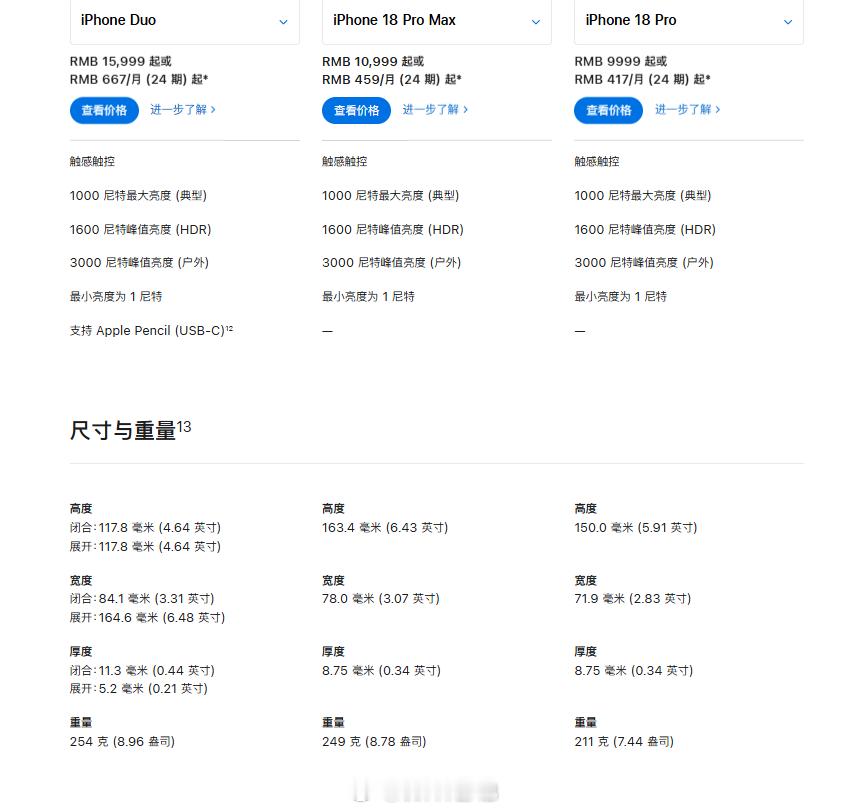Click 8.75 毫米 thickness in iPhone 18 Pro Max column

(x=381, y=670)
